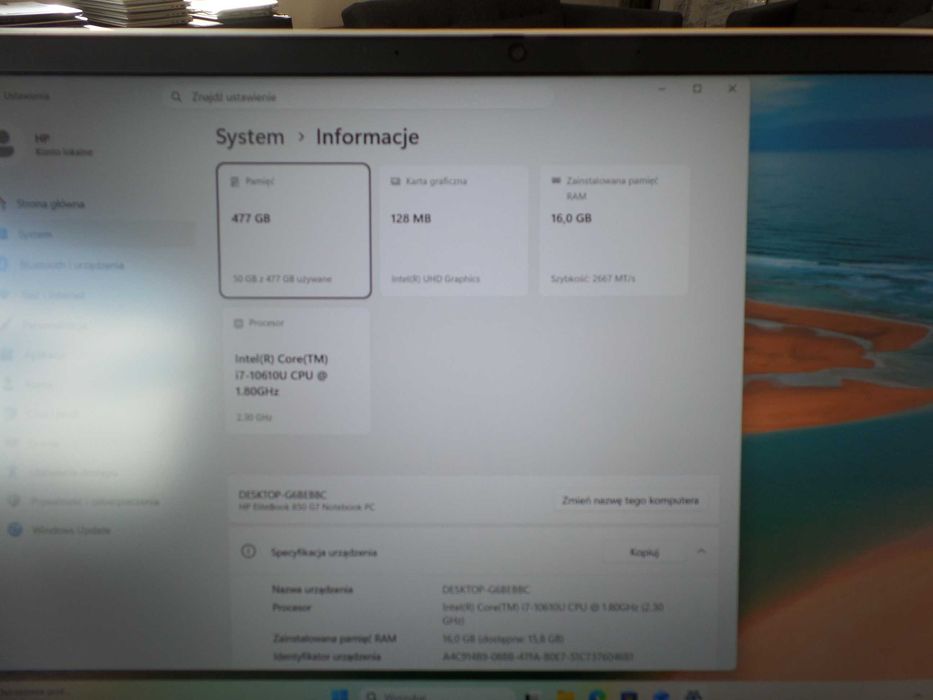The image size is (933, 700).
Task: Click the 'Nazwa urządzenia' specification label
Action: pyautogui.click(x=312, y=589)
